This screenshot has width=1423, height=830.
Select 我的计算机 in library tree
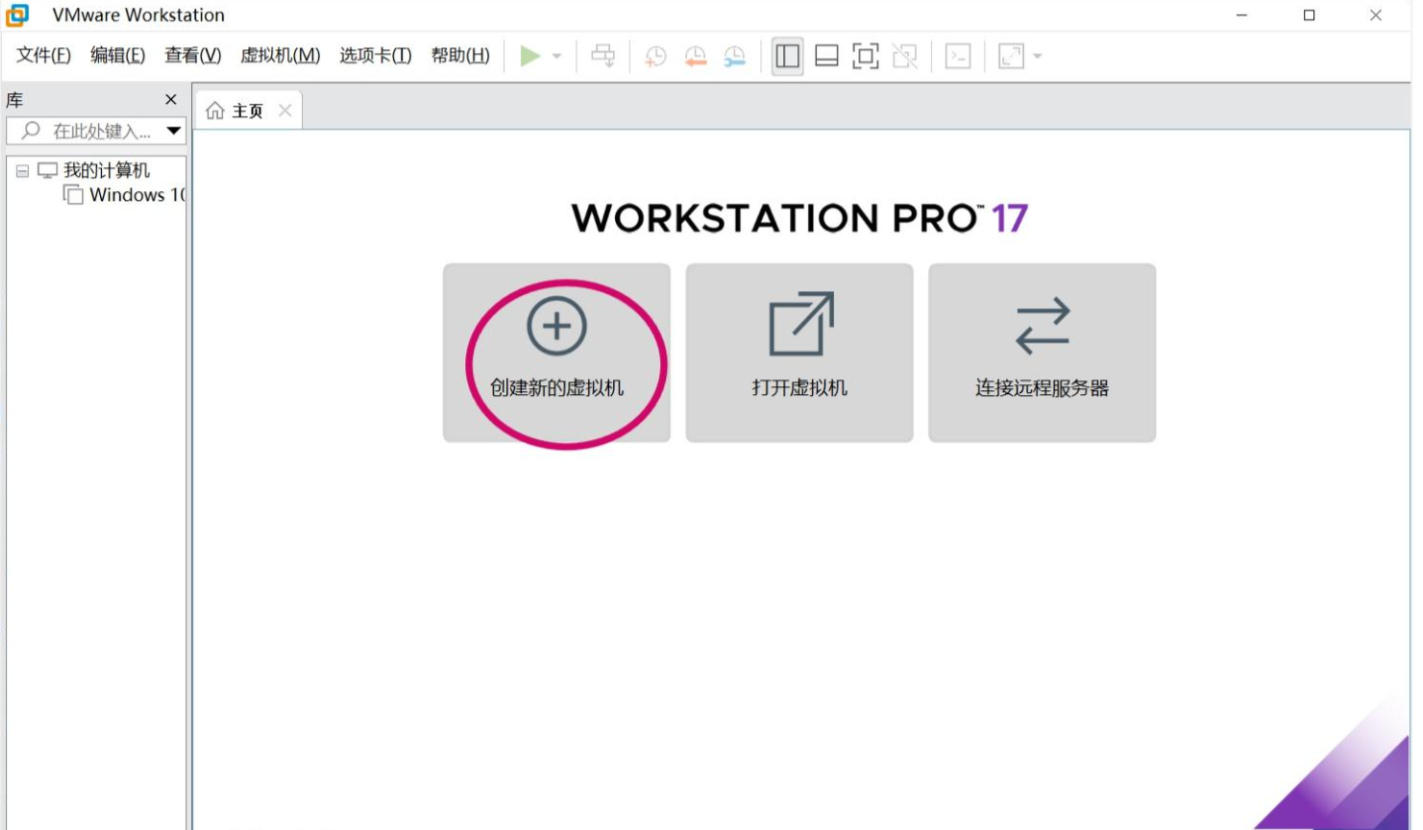point(107,171)
